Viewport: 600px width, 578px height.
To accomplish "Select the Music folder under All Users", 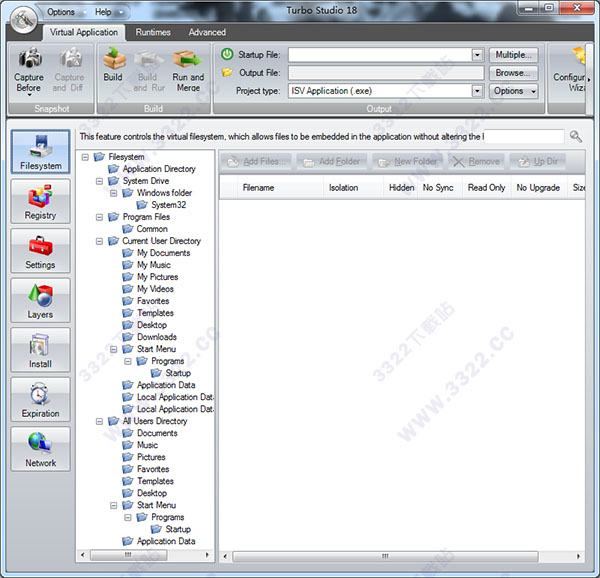I will [x=147, y=445].
